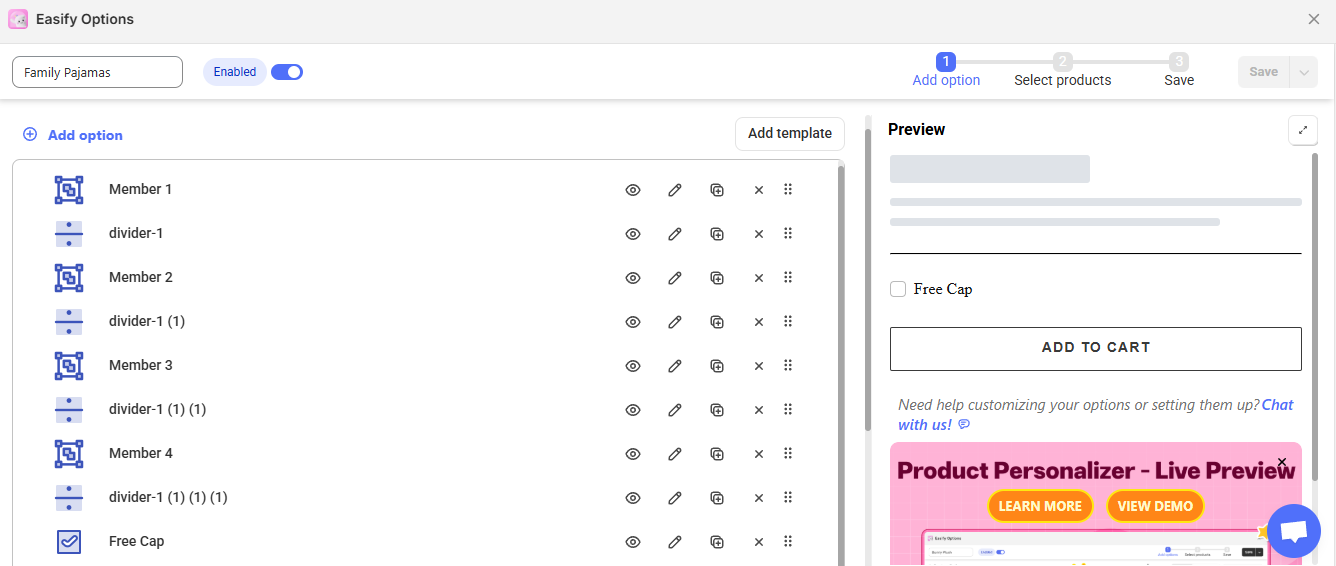Duplicate the Member 4 option
Viewport: 1336px width, 566px height.
point(717,454)
